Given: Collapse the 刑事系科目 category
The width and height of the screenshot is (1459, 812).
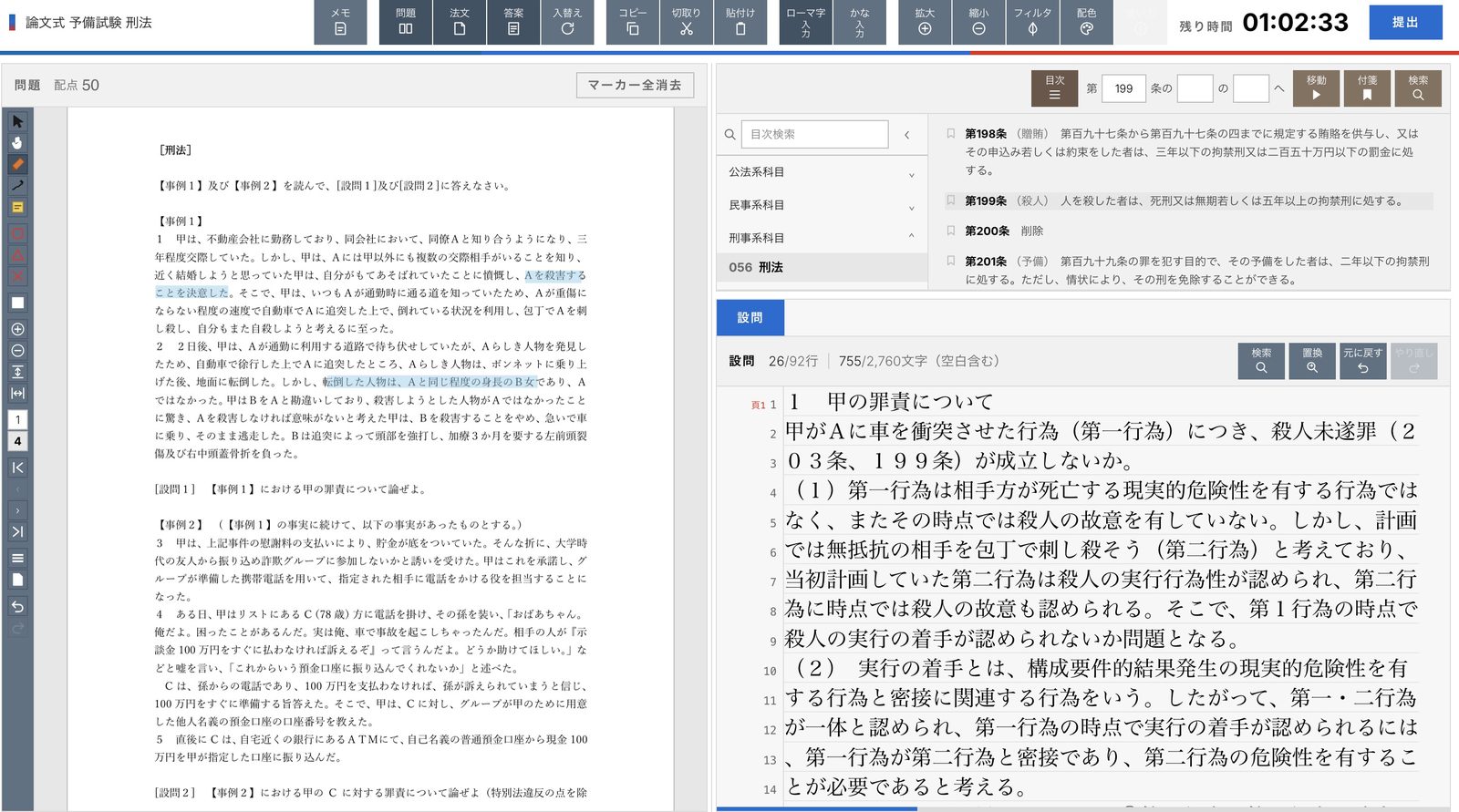Looking at the screenshot, I should 822,238.
